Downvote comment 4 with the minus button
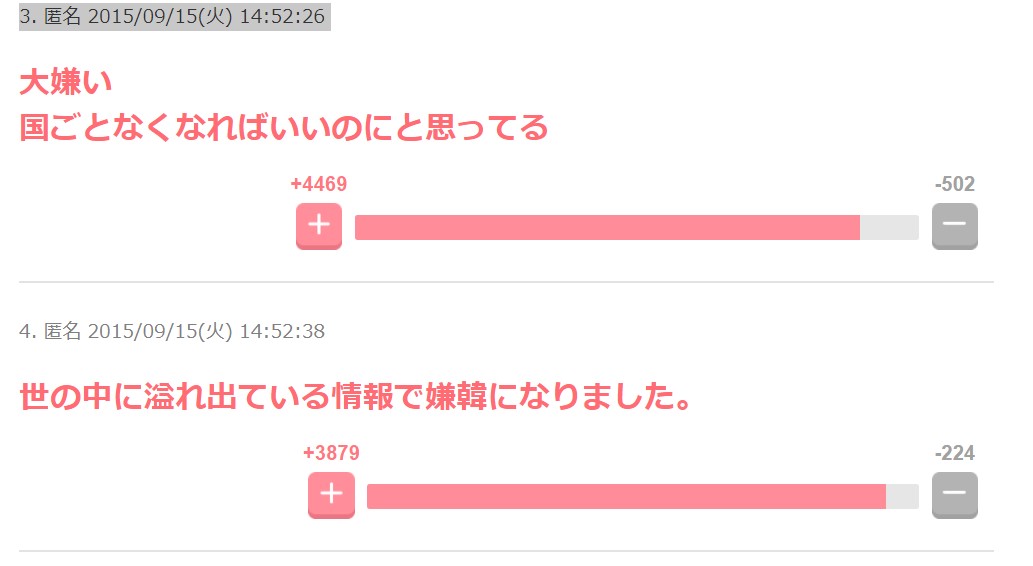Viewport: 1033px width, 566px height. [x=954, y=495]
